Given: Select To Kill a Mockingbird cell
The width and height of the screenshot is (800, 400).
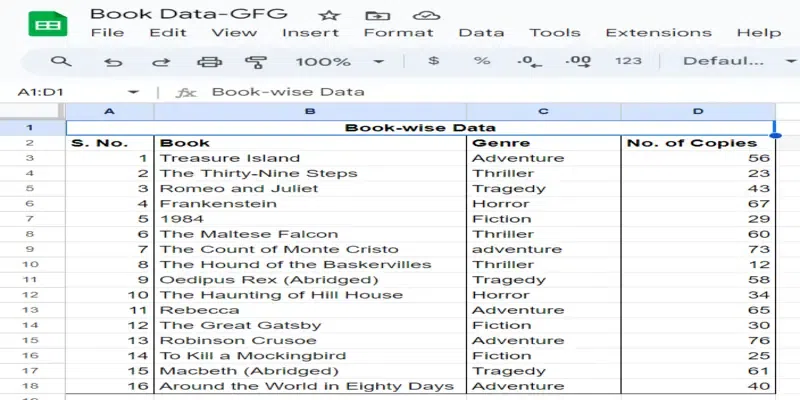Looking at the screenshot, I should tap(310, 356).
